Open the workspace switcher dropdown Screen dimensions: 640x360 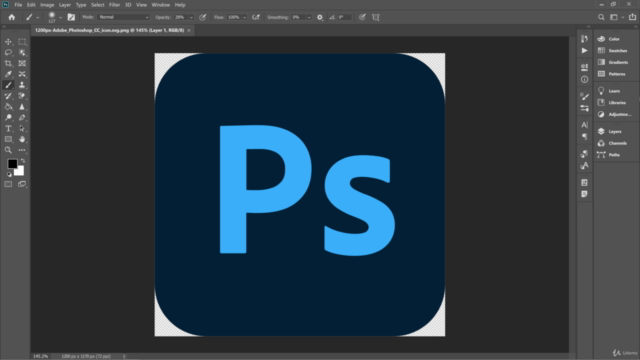616,17
